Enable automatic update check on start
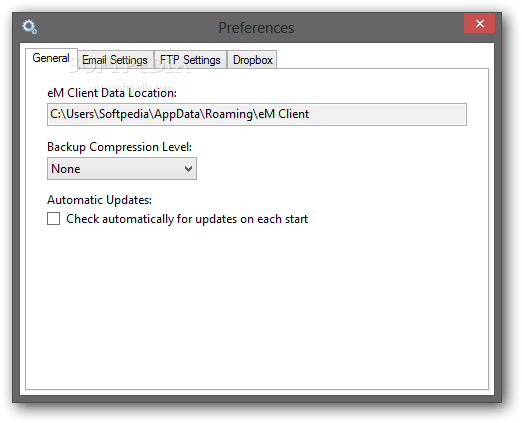 click(x=54, y=219)
